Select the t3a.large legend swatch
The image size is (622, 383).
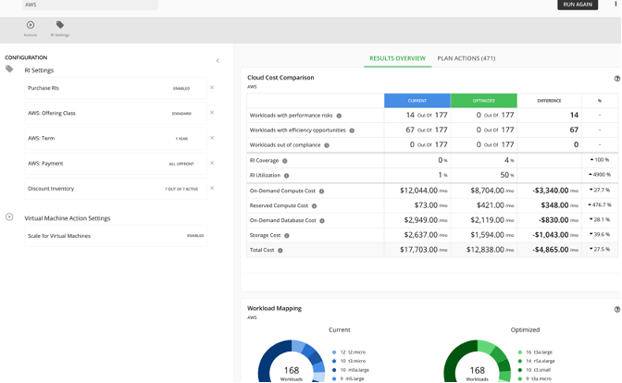point(520,352)
